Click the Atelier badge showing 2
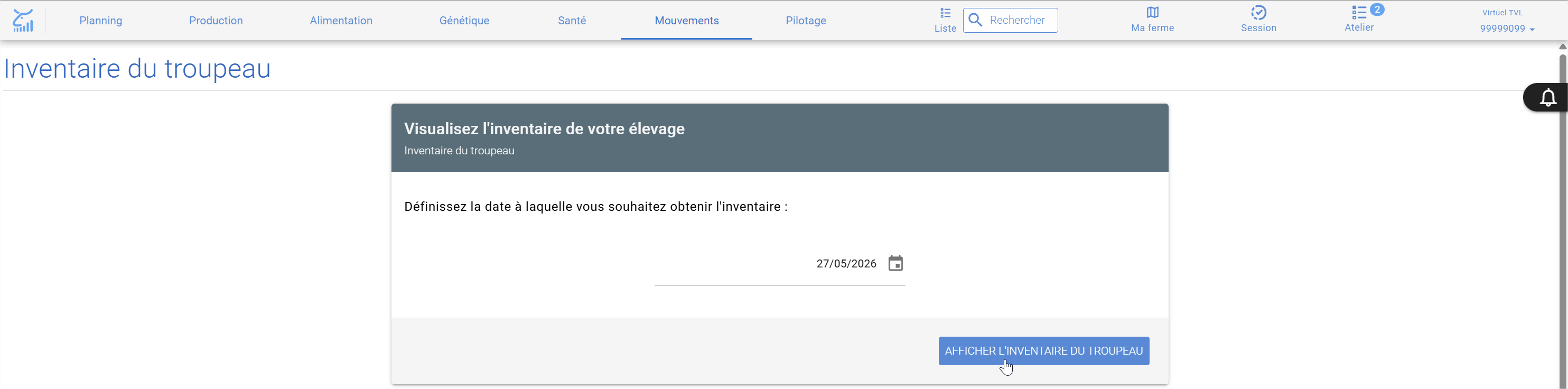 pyautogui.click(x=1377, y=9)
